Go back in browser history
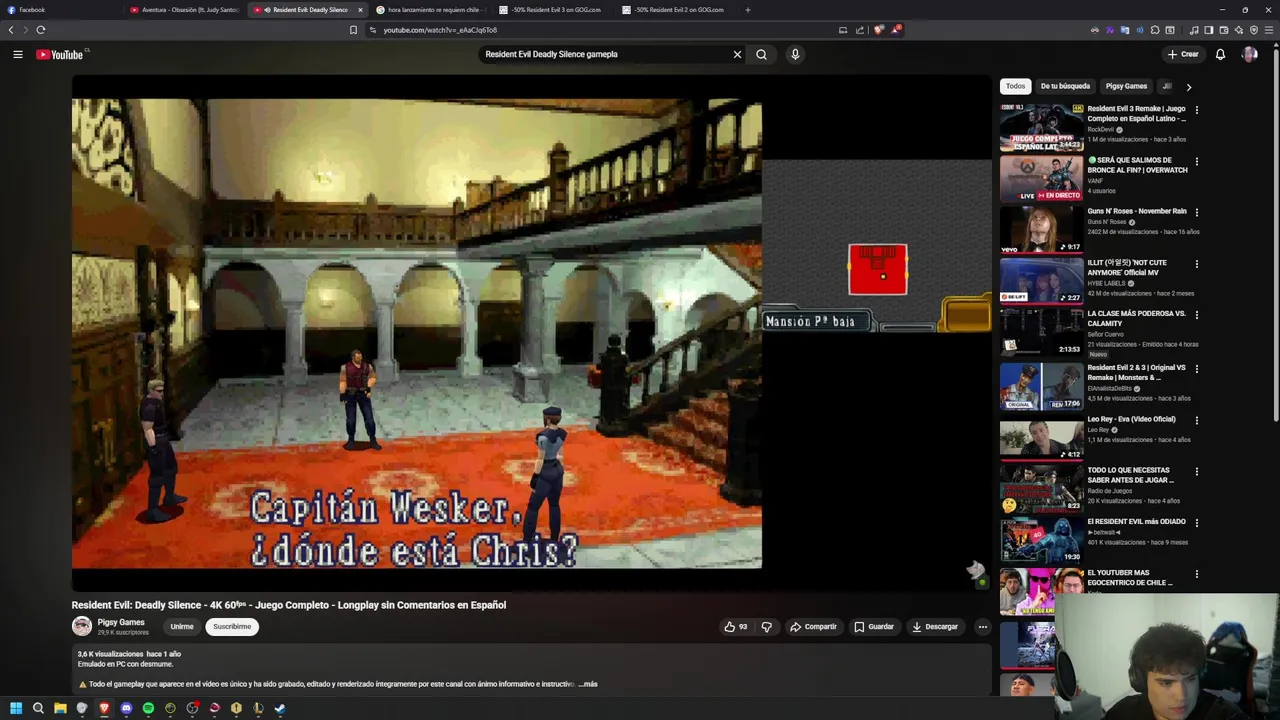Screen dimensions: 1280x720 click(11, 30)
